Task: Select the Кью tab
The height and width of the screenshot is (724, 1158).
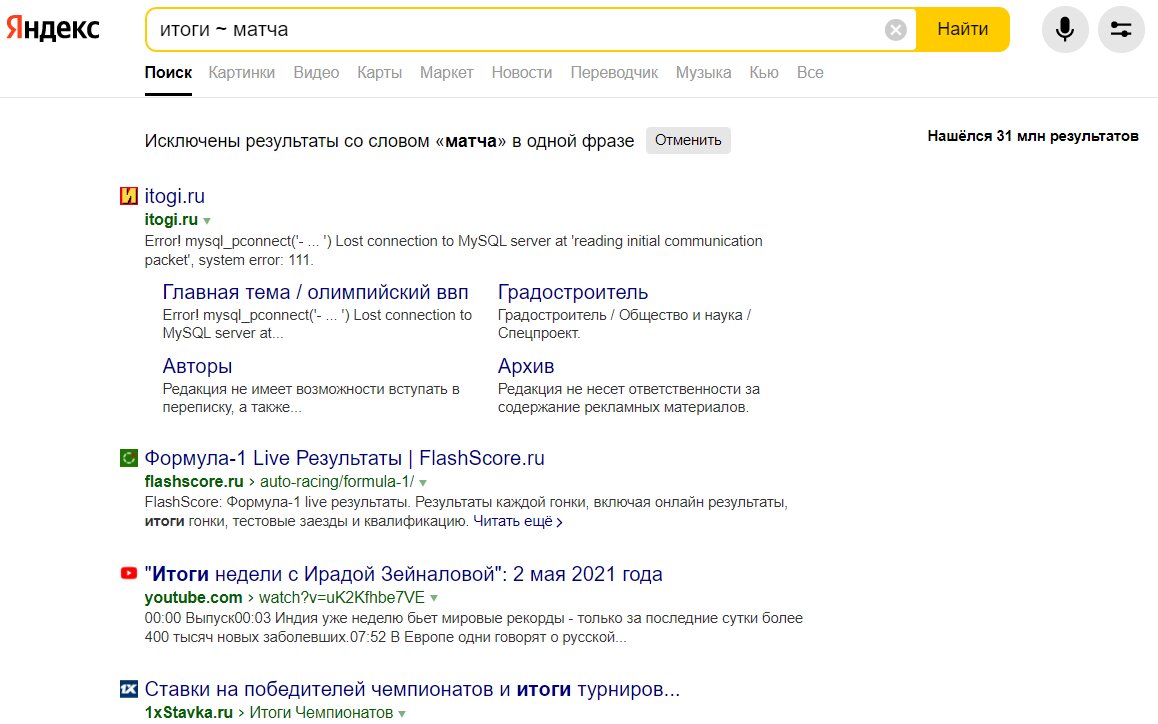Action: [x=764, y=72]
